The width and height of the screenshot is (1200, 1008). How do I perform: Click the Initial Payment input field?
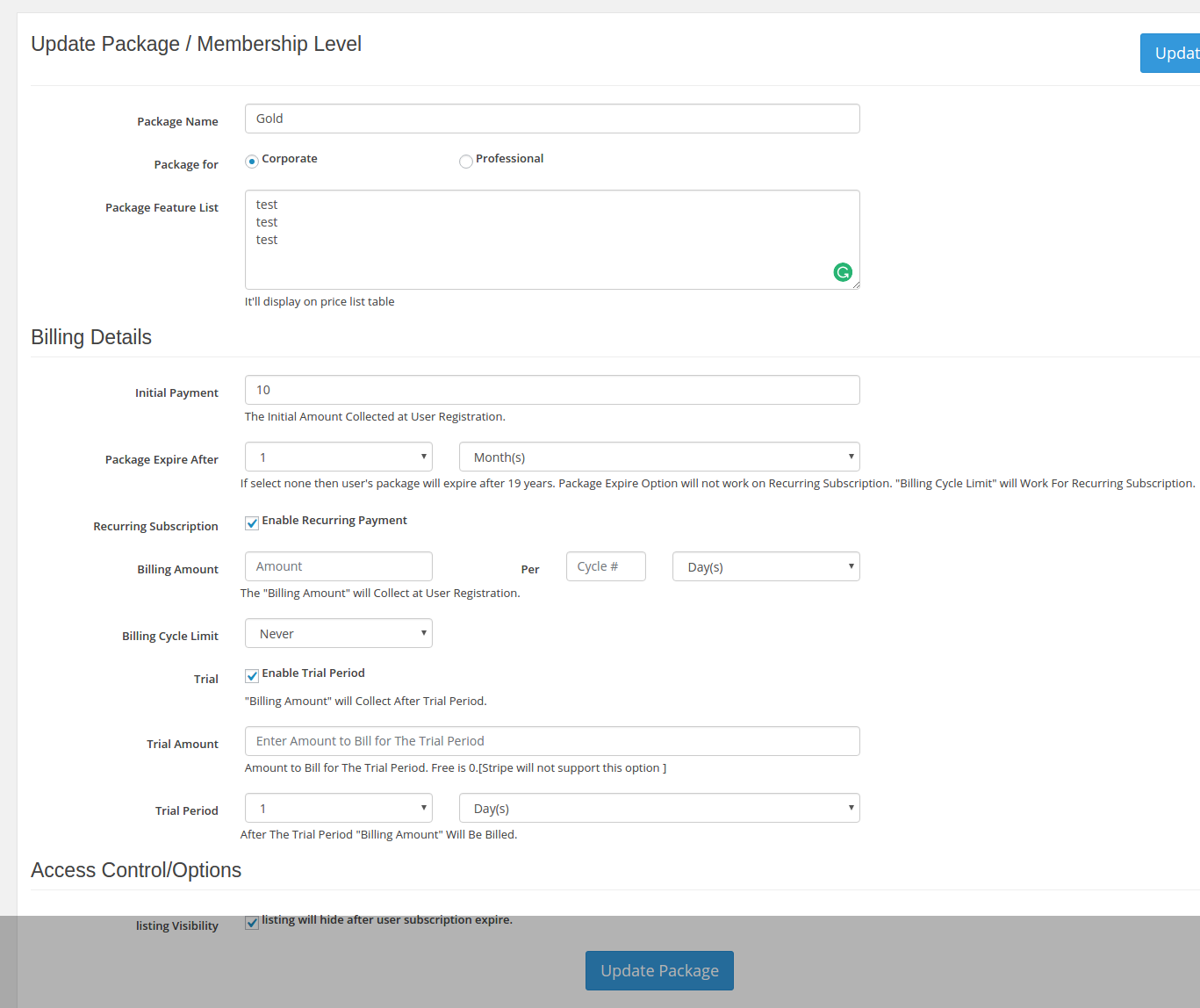(x=552, y=390)
